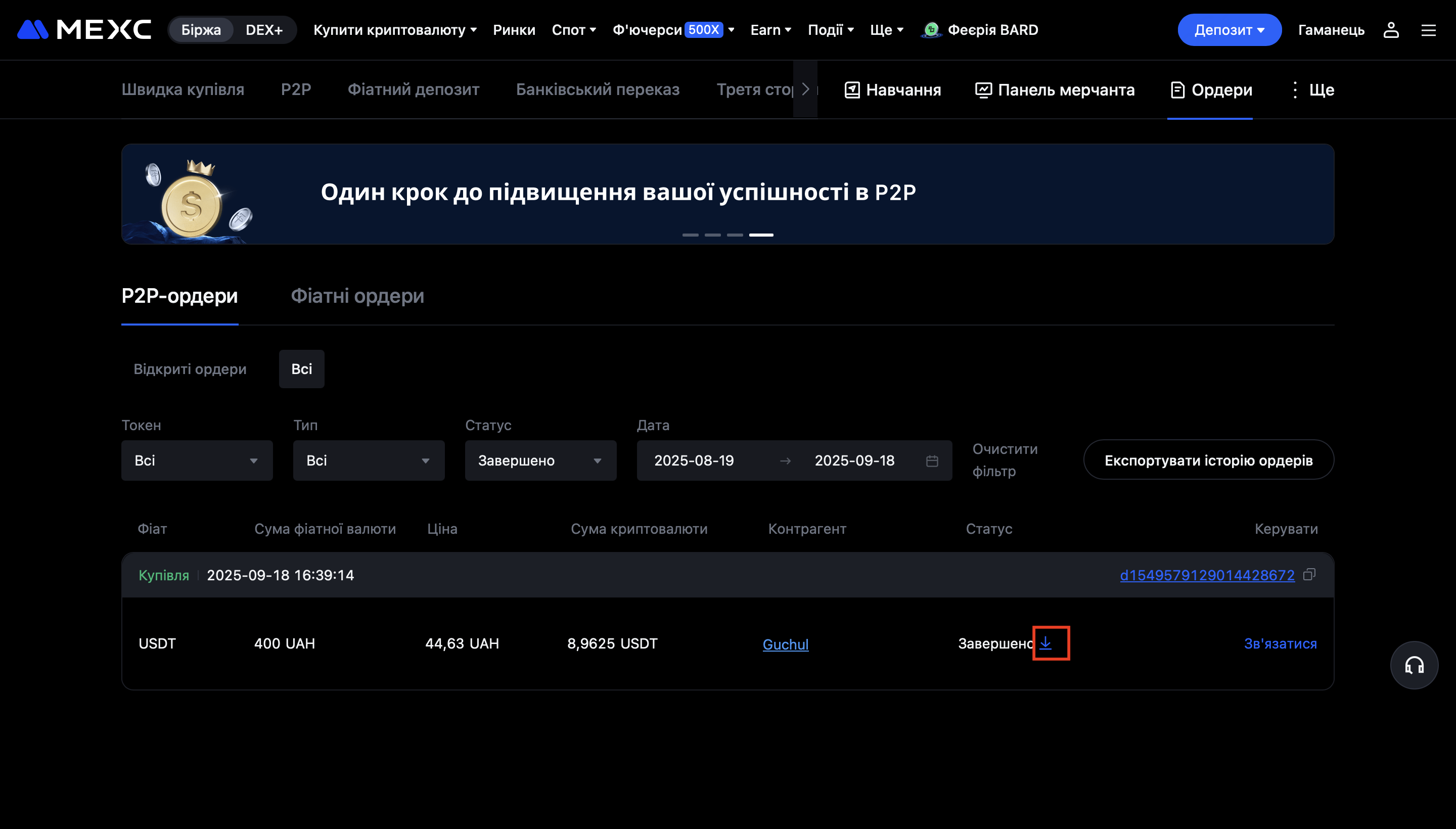This screenshot has width=1456, height=829.
Task: Select the Всі orders filter
Action: tap(301, 369)
